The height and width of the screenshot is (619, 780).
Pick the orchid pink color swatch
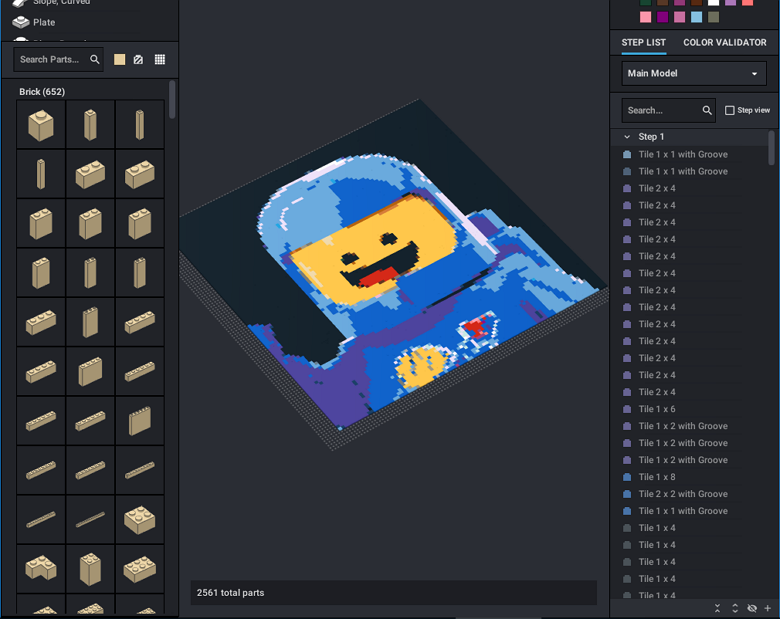(679, 17)
